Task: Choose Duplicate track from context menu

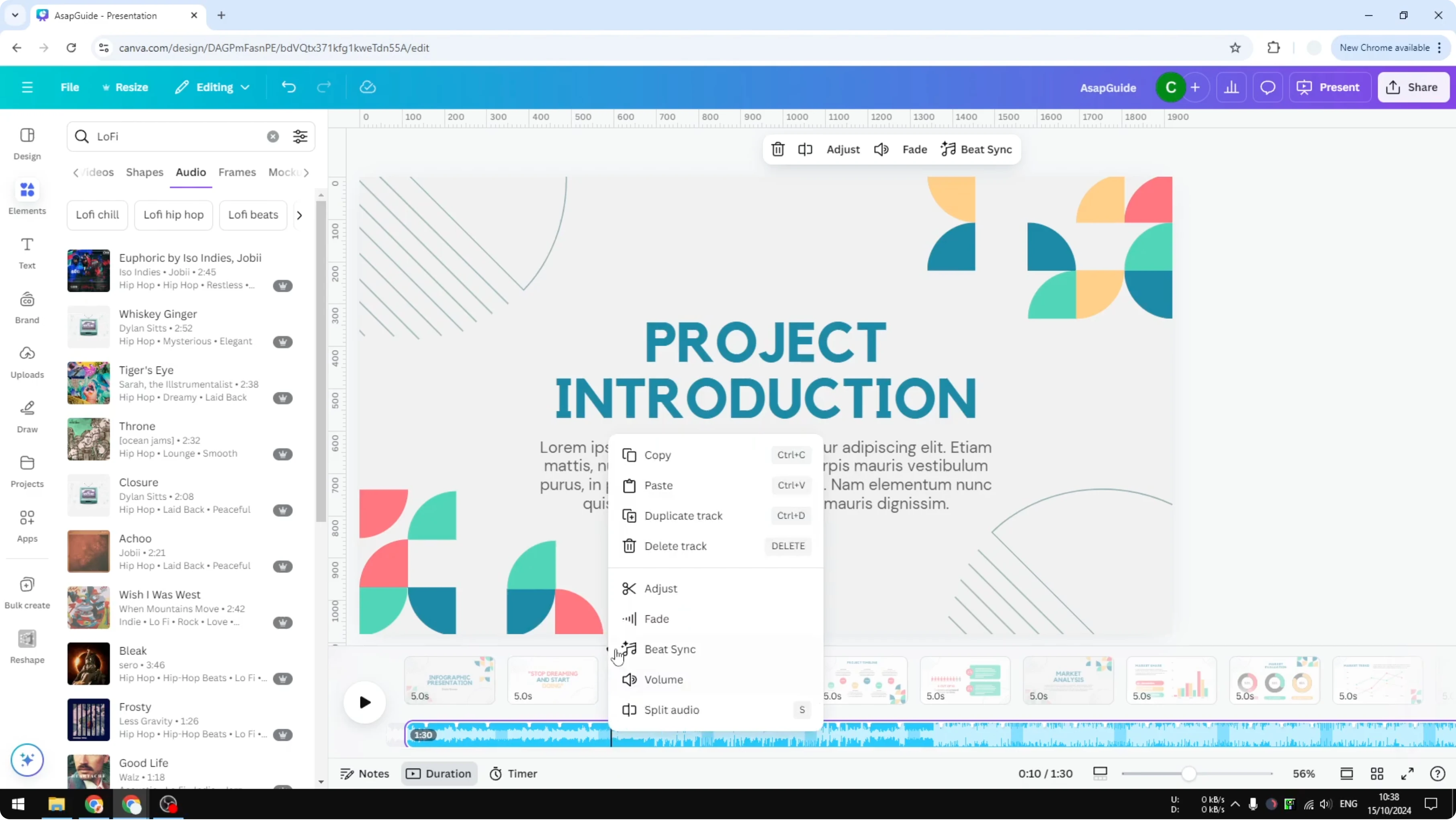Action: 683,515
